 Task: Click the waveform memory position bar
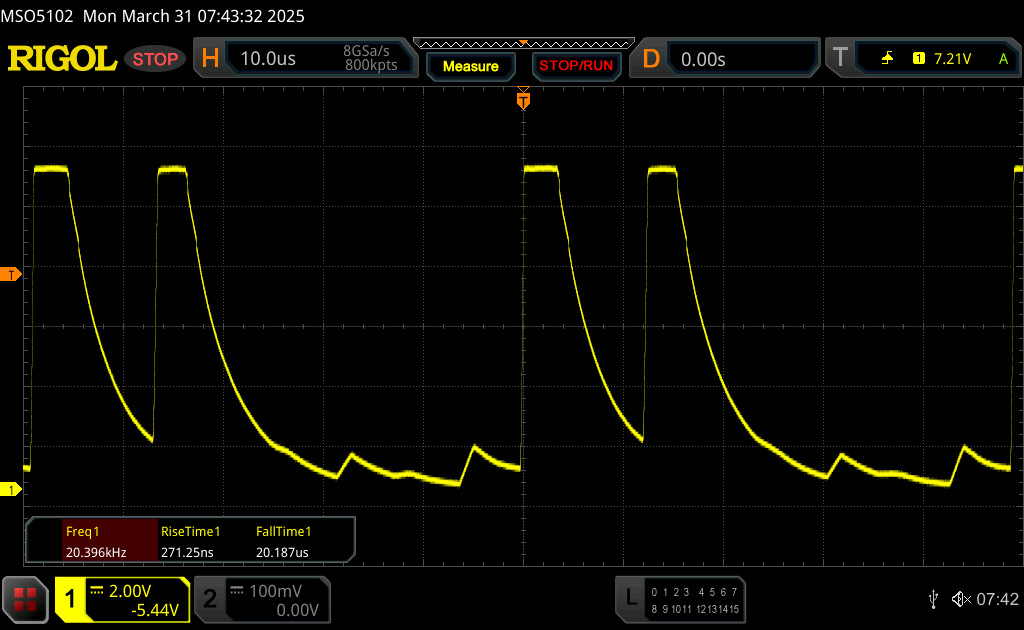click(522, 44)
